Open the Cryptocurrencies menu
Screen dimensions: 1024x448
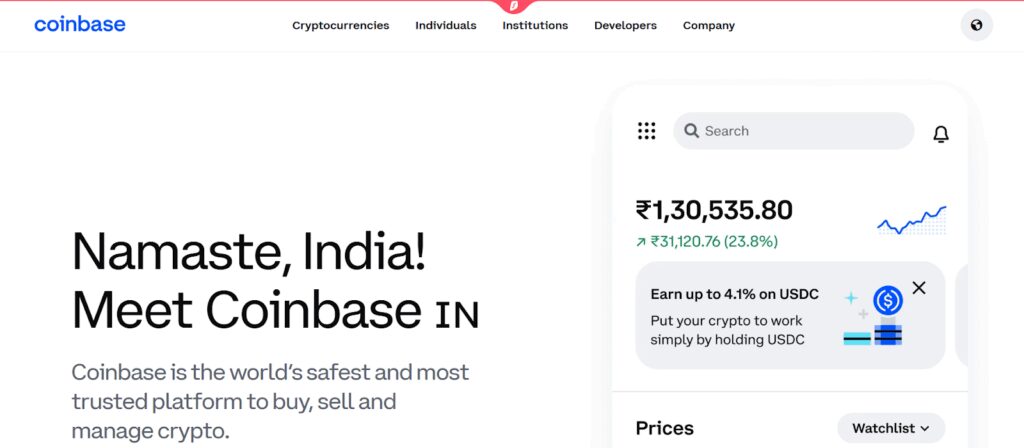coord(340,26)
